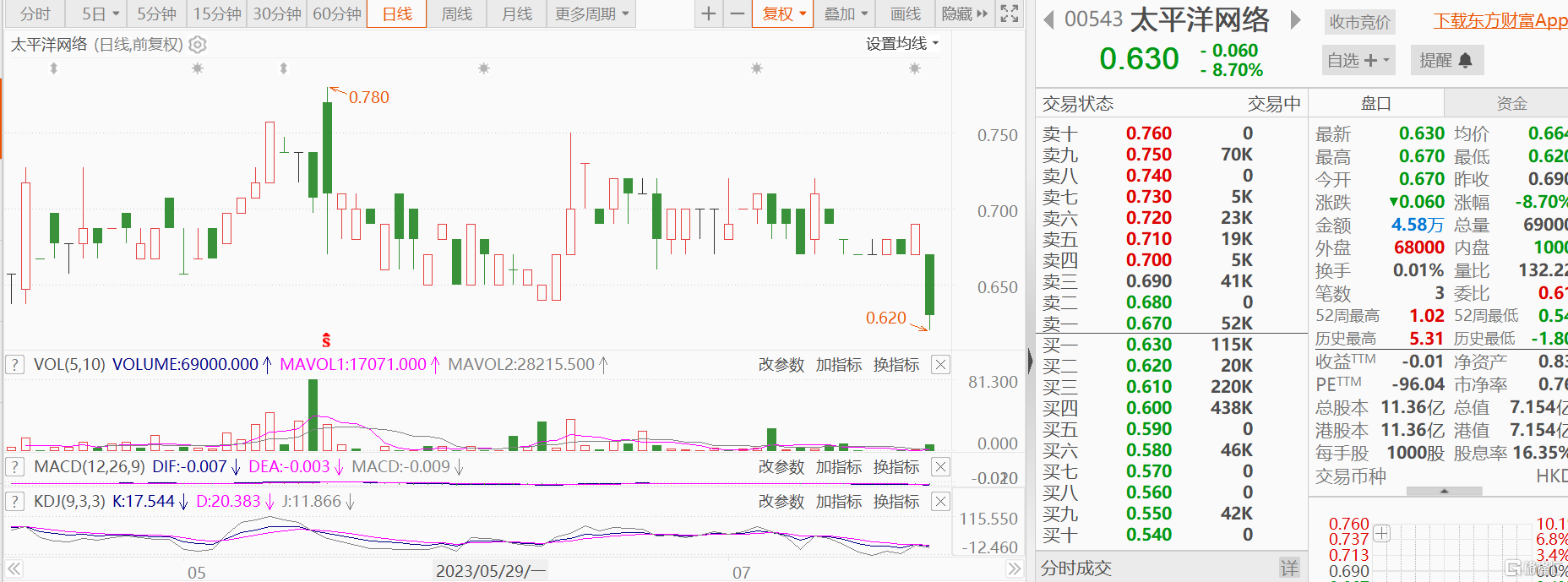Select 5分钟 period tab
Image resolution: width=1568 pixels, height=582 pixels.
157,14
